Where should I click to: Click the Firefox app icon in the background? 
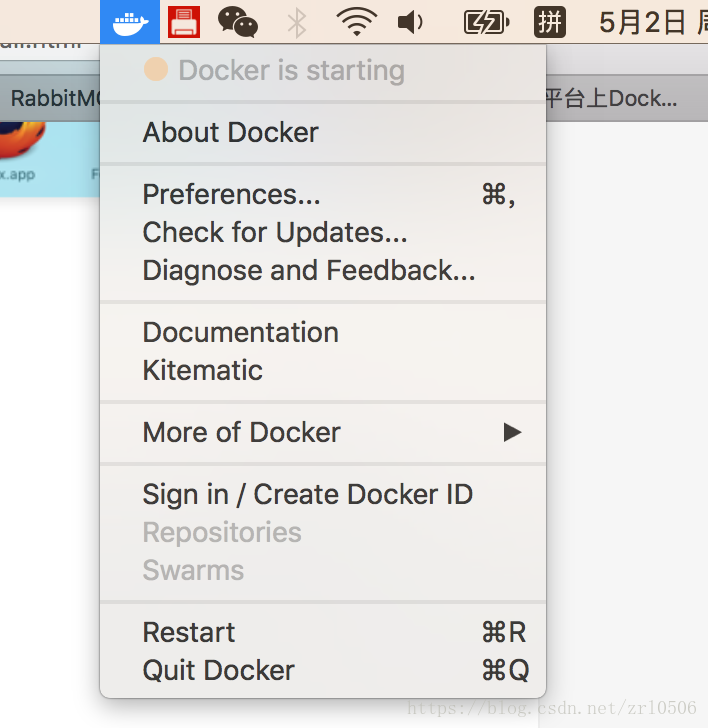click(x=22, y=139)
